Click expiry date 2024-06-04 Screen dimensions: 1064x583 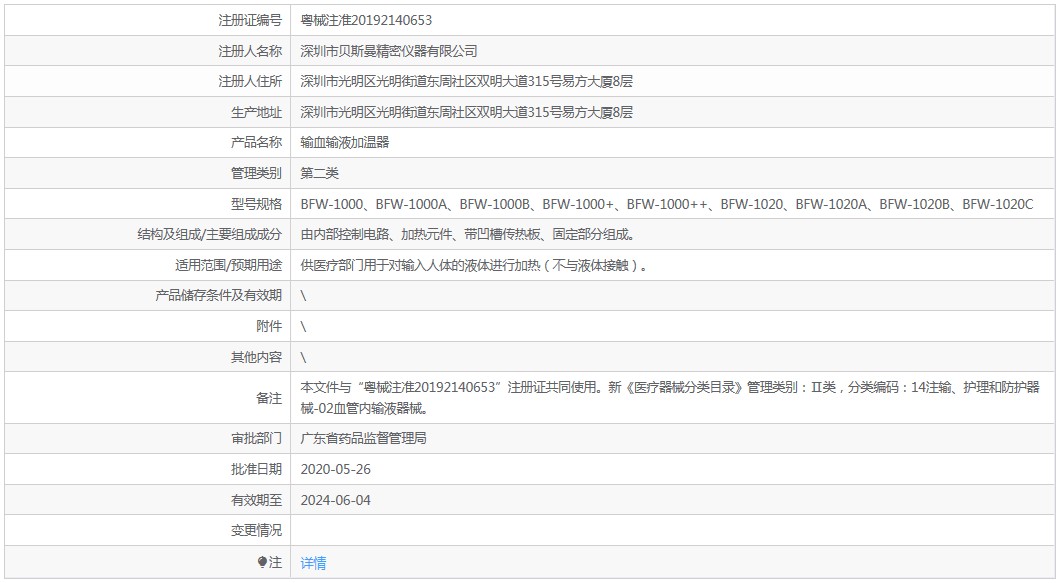[x=335, y=500]
